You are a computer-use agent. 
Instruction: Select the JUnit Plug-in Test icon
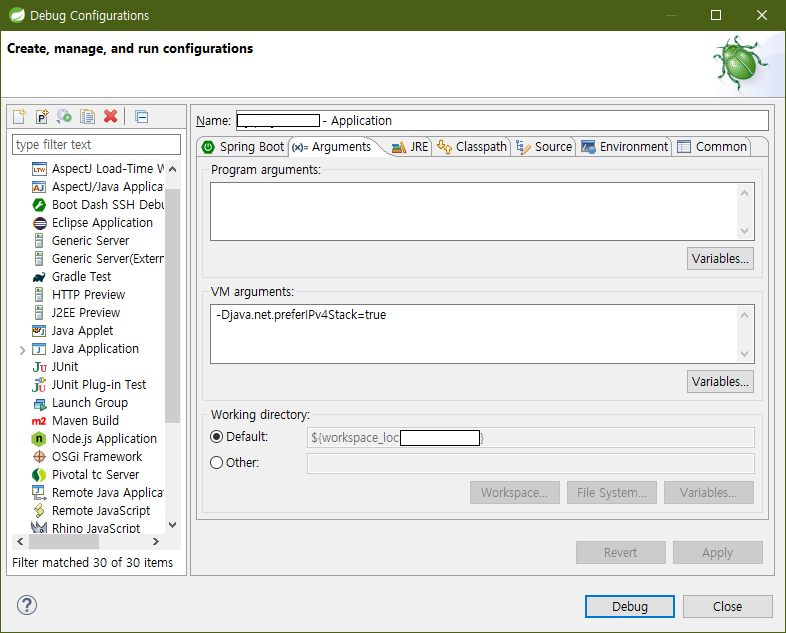(x=39, y=385)
